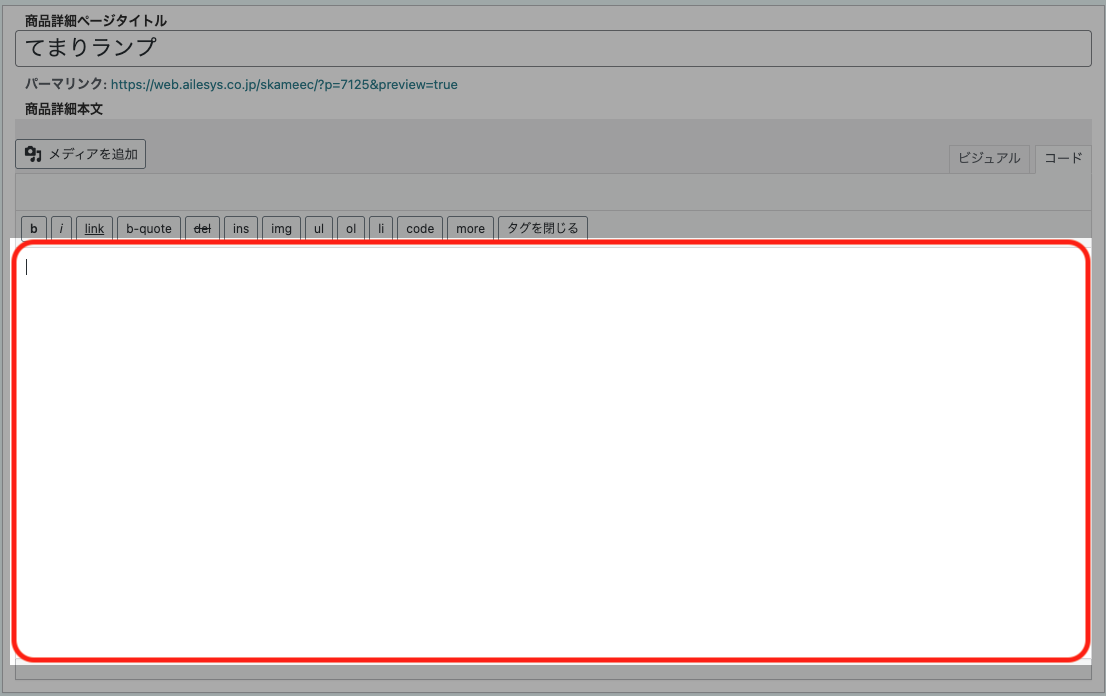The width and height of the screenshot is (1106, 696).
Task: Click the ul unordered list button
Action: coord(319,229)
